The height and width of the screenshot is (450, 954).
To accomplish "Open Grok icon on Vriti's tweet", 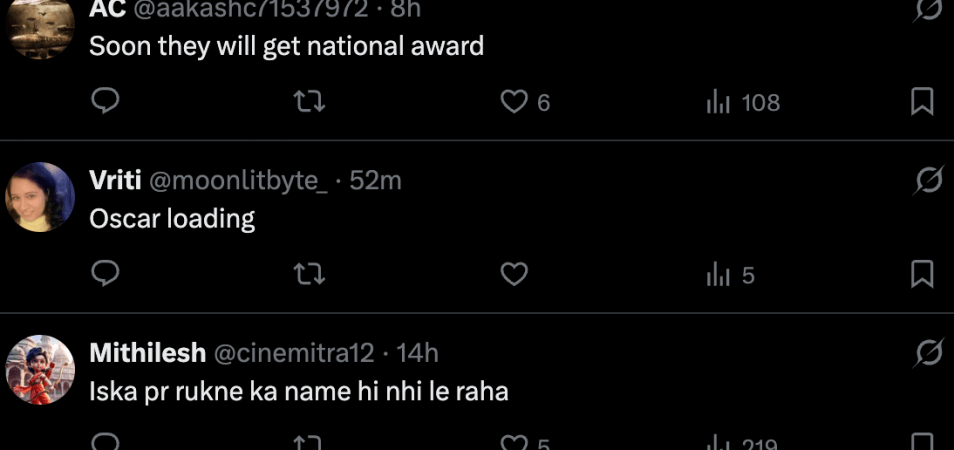I will [x=928, y=181].
